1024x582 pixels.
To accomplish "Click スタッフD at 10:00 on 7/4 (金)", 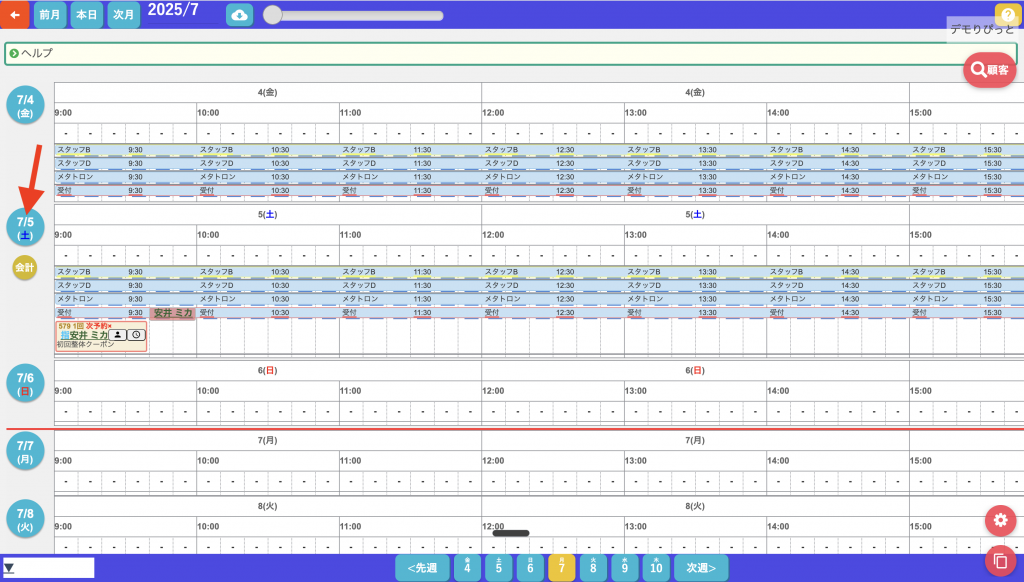I will [x=216, y=163].
